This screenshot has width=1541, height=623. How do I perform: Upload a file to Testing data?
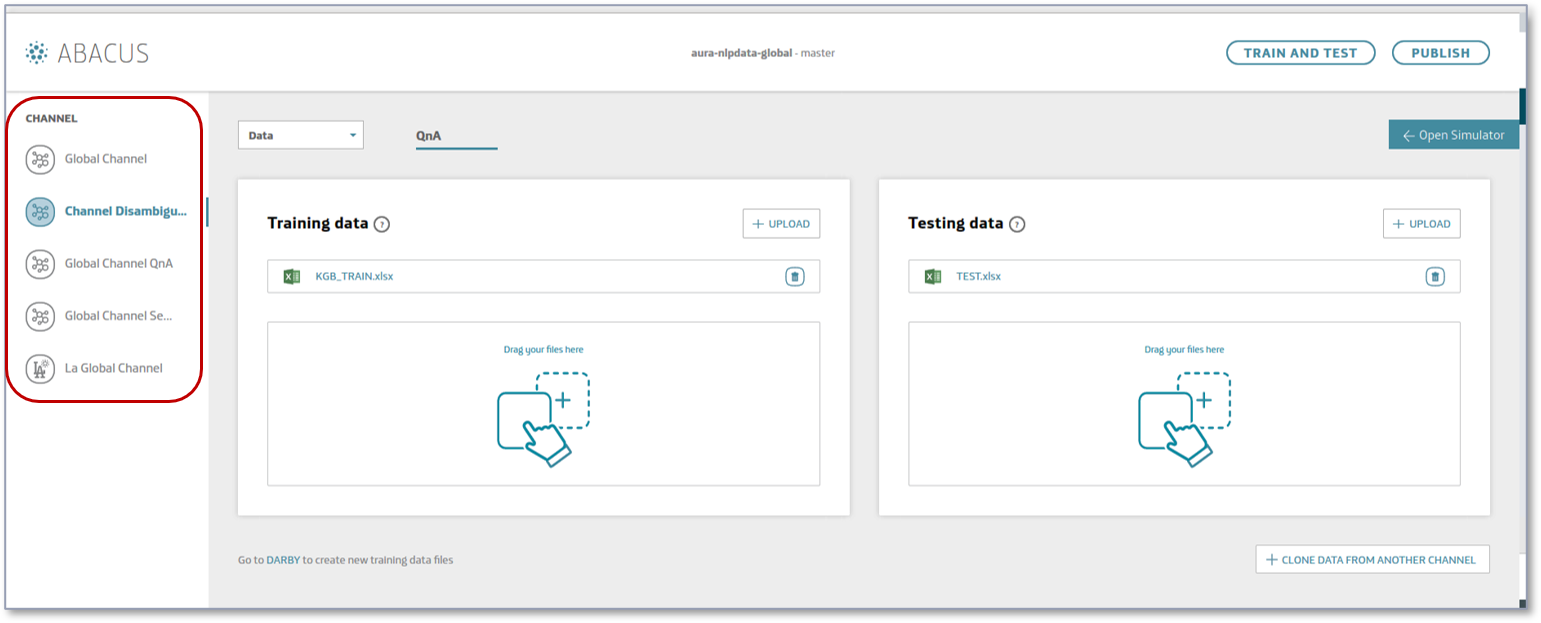click(x=1422, y=224)
